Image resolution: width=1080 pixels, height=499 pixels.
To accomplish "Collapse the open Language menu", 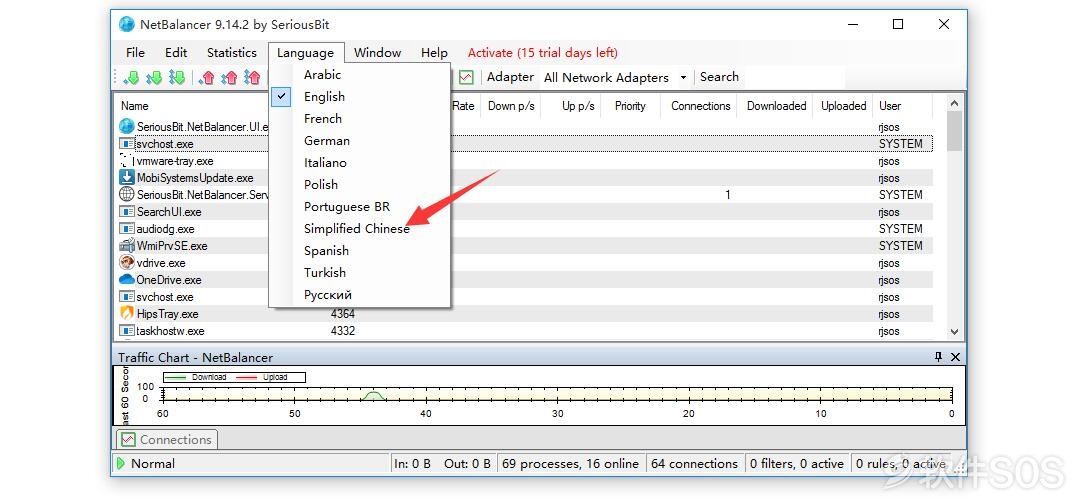I will (x=305, y=52).
